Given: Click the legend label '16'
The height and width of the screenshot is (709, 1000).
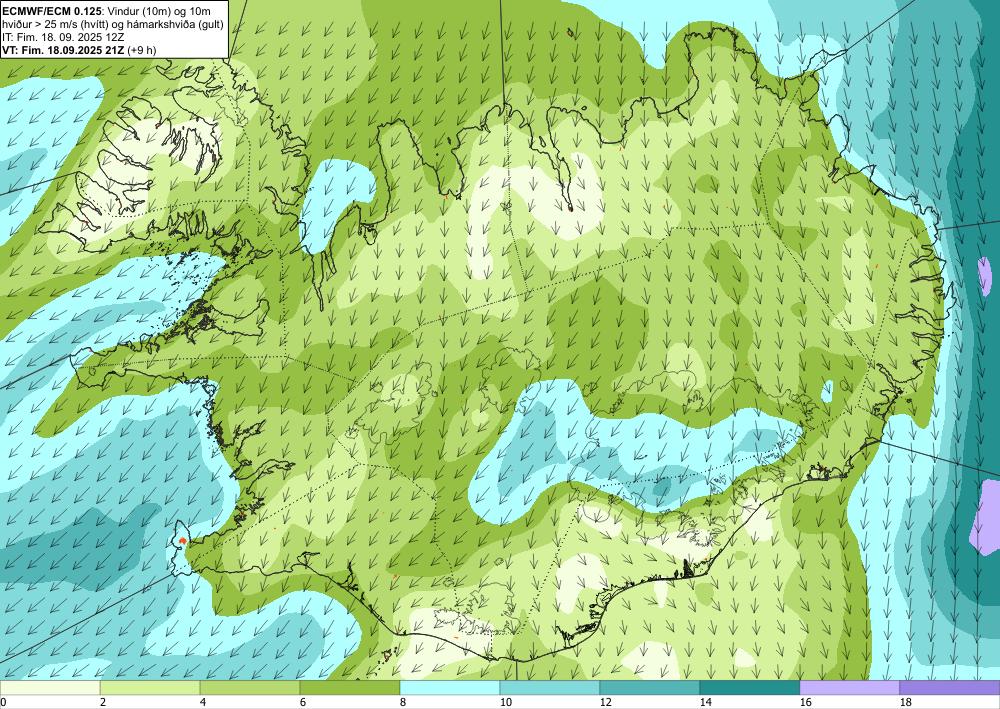Looking at the screenshot, I should click(806, 702).
